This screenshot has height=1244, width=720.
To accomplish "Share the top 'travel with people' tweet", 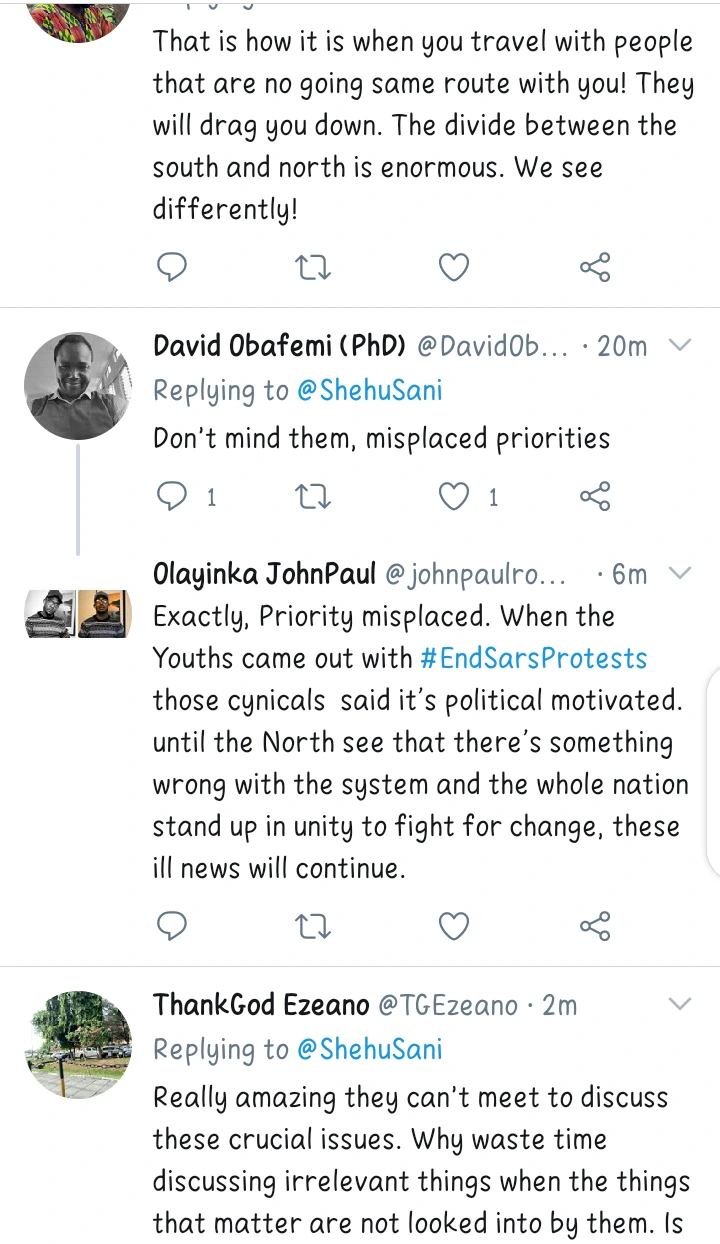I will [595, 267].
